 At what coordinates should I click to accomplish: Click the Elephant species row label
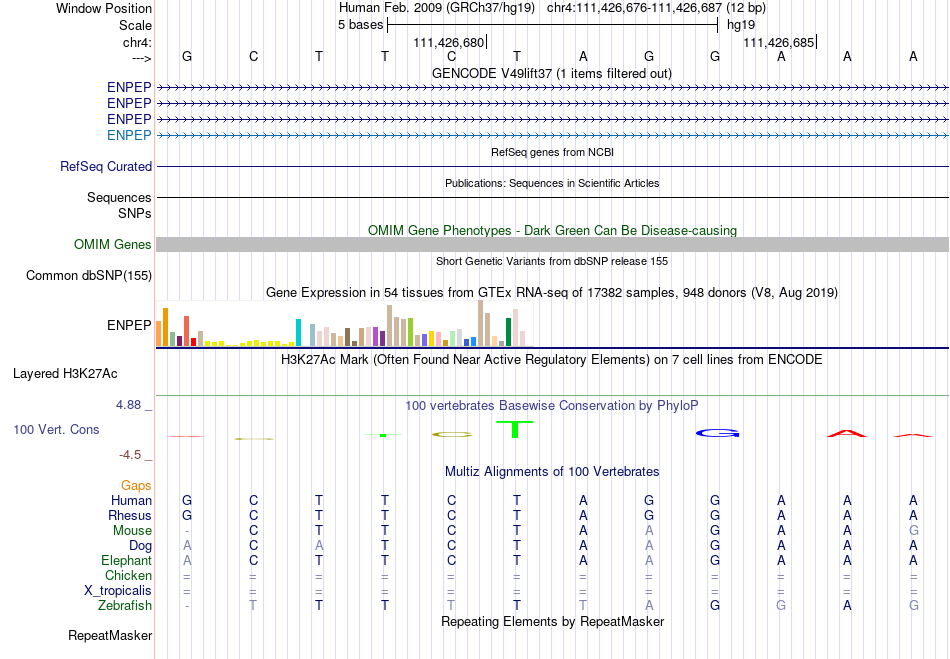coord(127,560)
